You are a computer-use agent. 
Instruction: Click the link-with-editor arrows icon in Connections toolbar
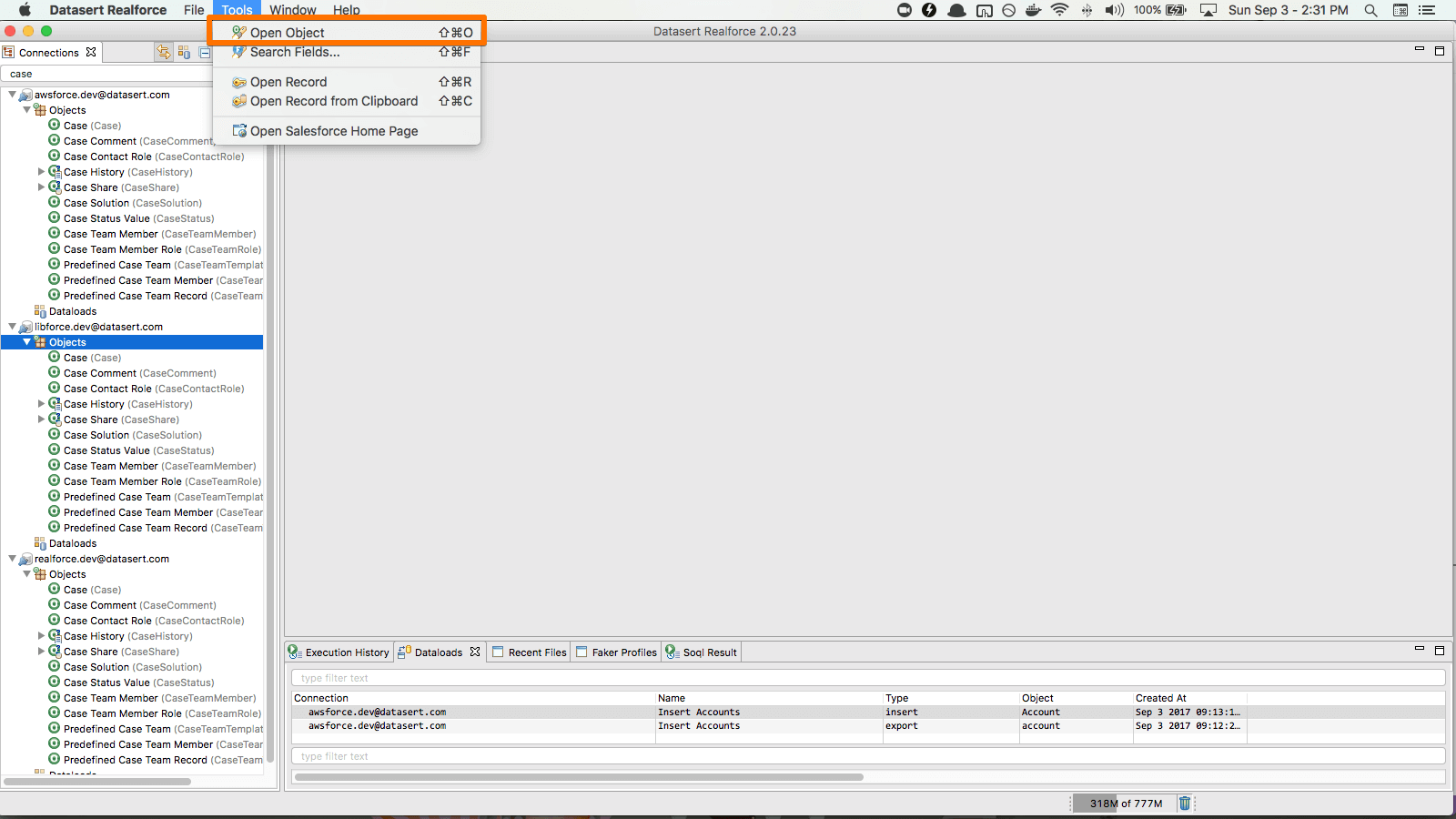point(164,52)
